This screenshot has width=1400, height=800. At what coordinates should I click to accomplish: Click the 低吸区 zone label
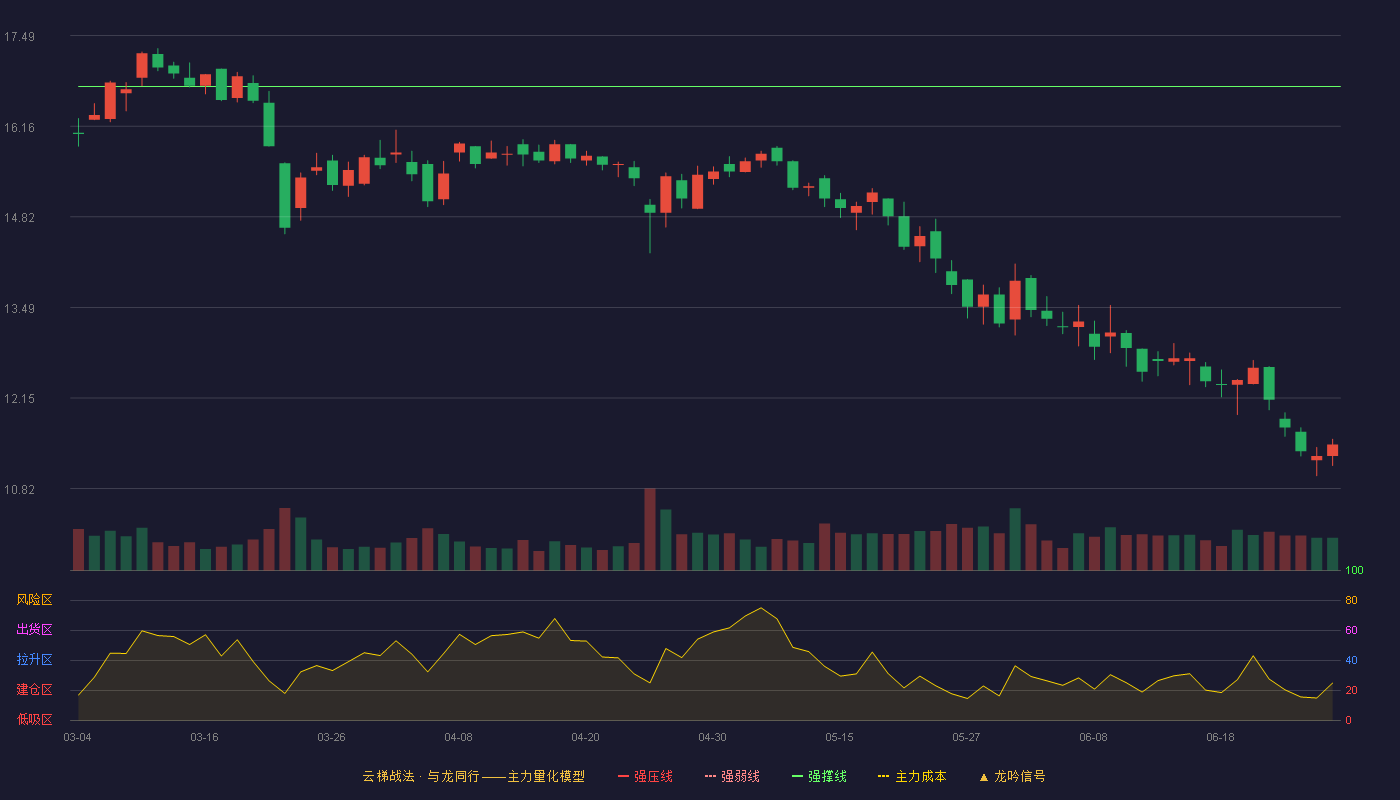point(34,718)
